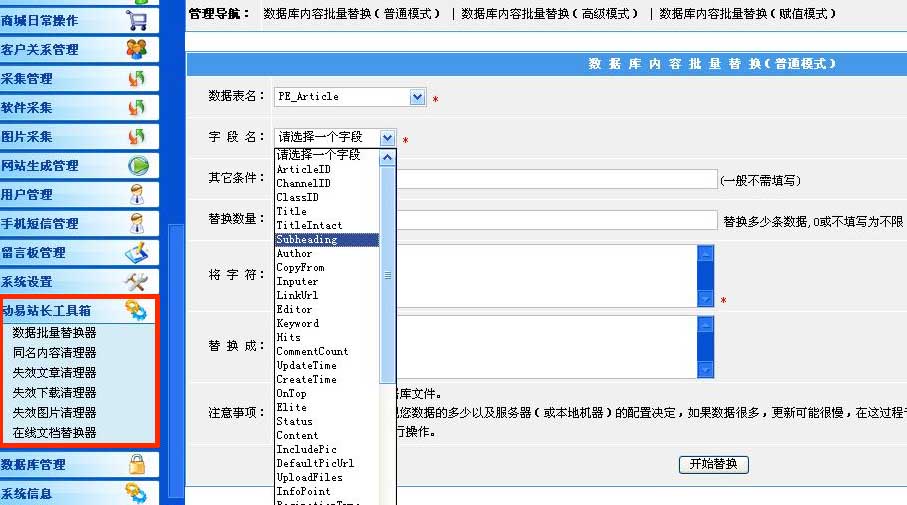This screenshot has width=907, height=505.
Task: Click the gears icon beside 系统信息
Action: click(x=136, y=493)
